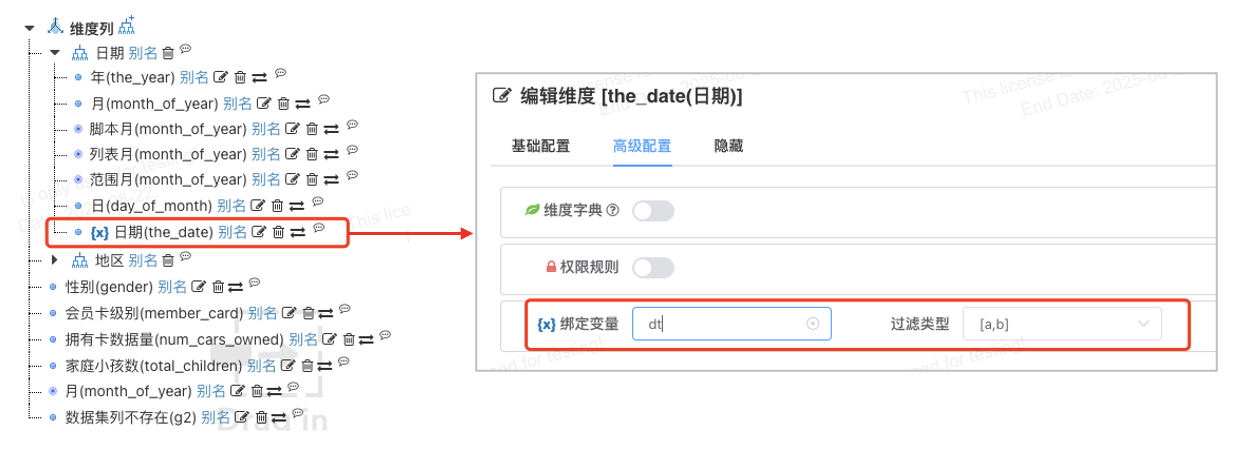Open the 过滤类型 dropdown showing [a,b]
The width and height of the screenshot is (1248, 452).
click(x=1062, y=324)
